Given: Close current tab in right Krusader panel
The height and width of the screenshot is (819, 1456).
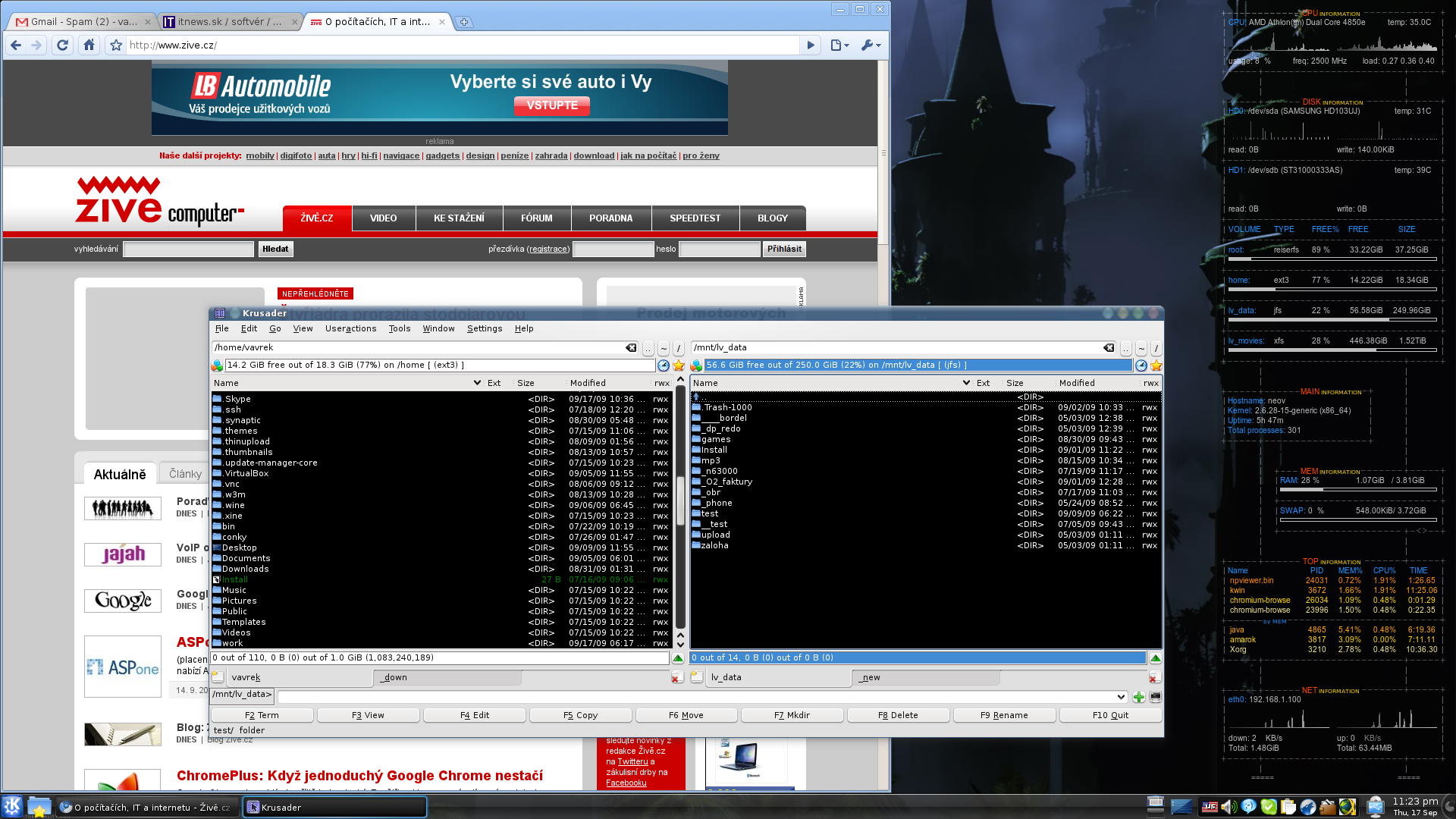Looking at the screenshot, I should (1154, 677).
